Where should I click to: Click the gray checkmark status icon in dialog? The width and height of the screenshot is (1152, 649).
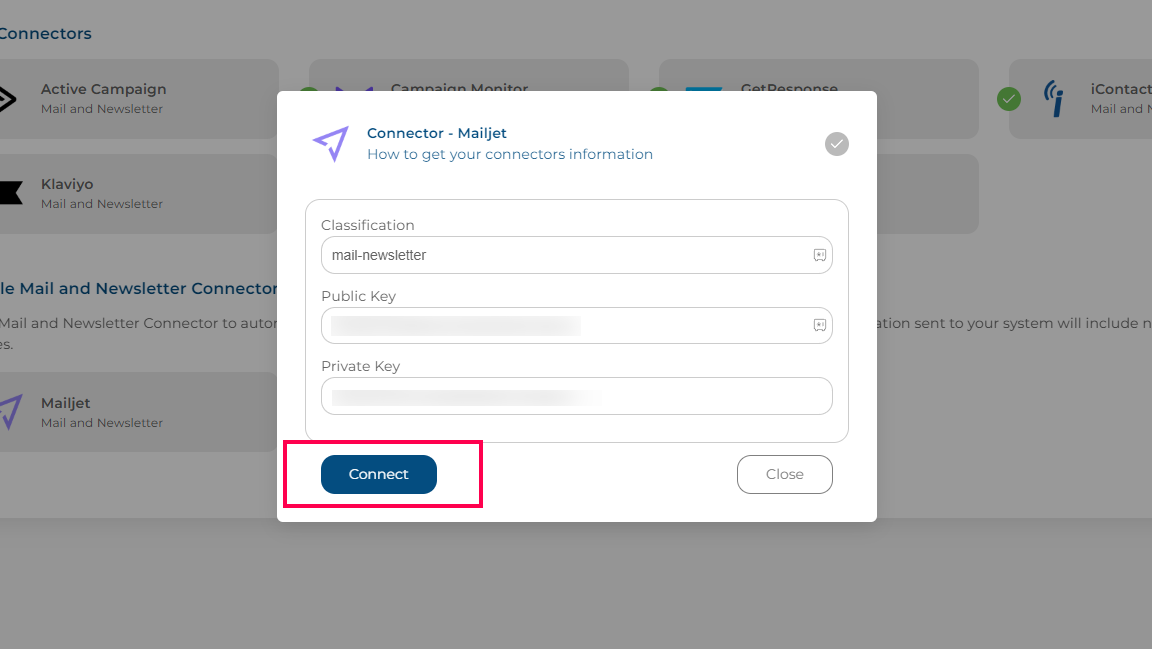[836, 144]
